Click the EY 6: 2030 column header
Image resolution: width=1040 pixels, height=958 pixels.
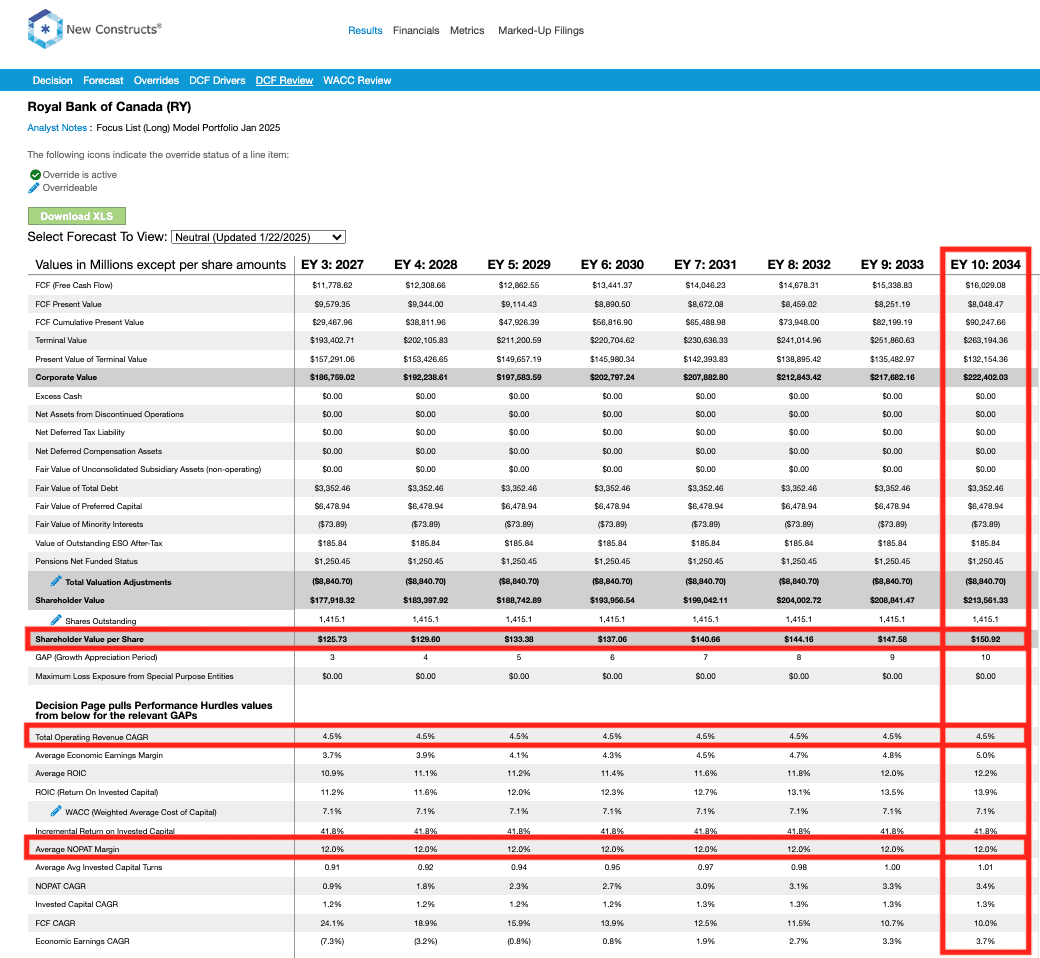point(612,265)
